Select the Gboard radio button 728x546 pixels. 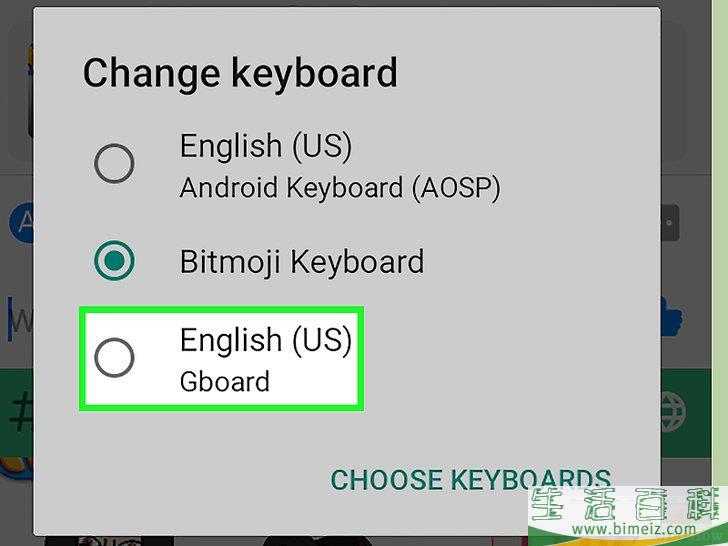pyautogui.click(x=114, y=358)
